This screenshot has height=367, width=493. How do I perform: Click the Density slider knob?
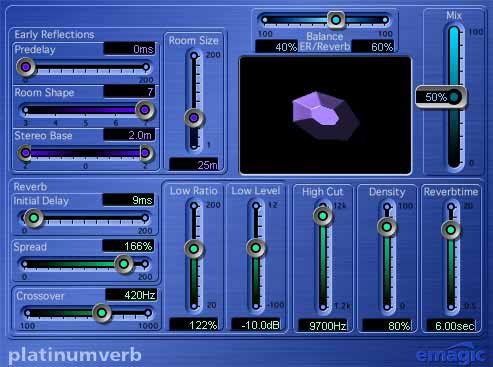point(387,227)
